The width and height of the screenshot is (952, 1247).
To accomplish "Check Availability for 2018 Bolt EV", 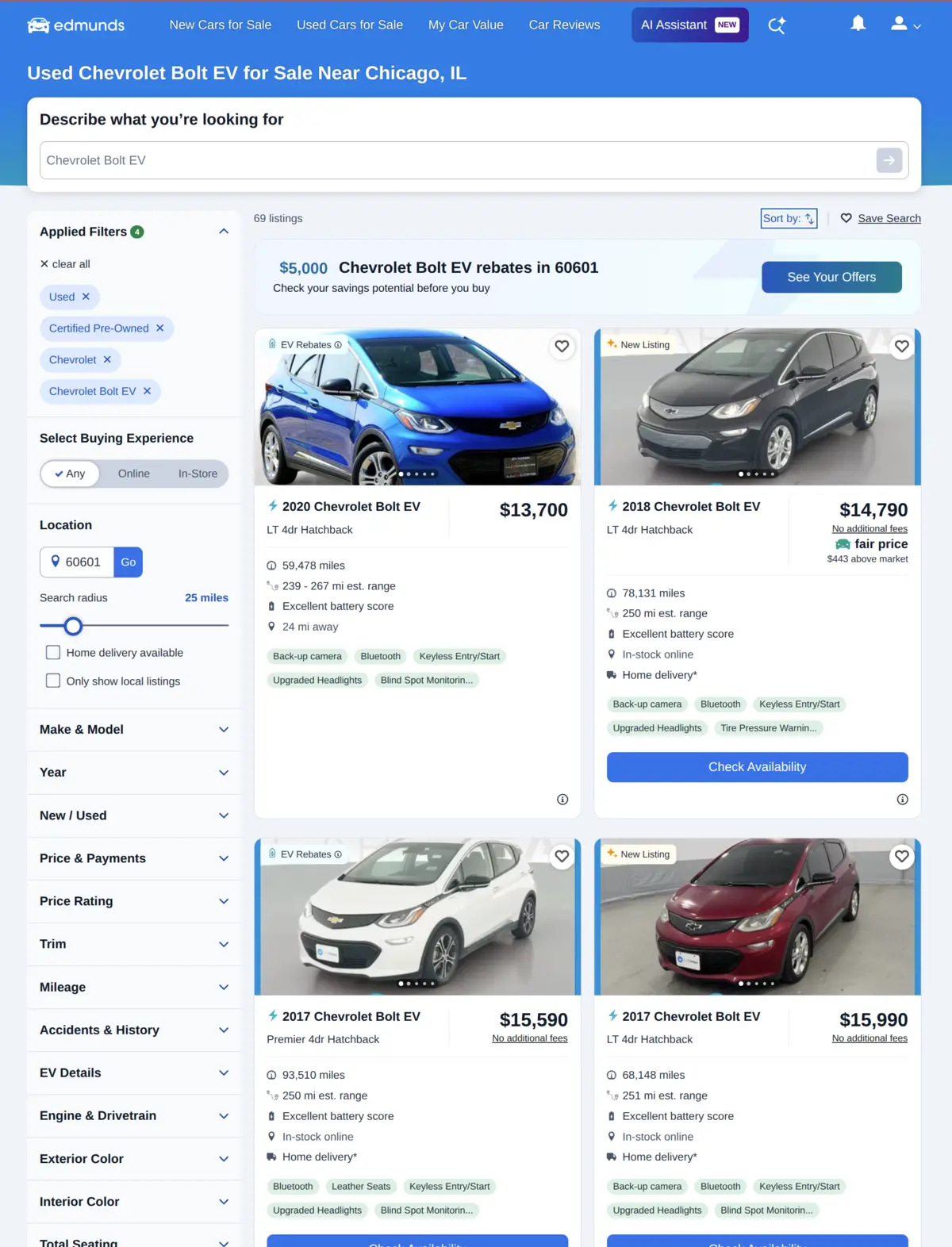I will (757, 767).
